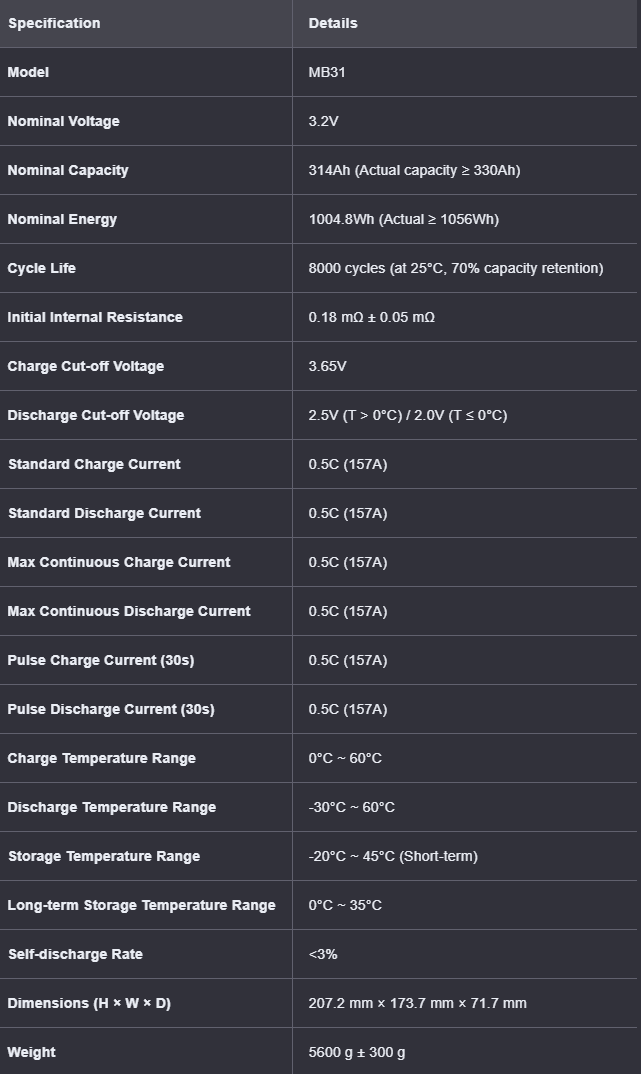The width and height of the screenshot is (641, 1074).
Task: Select the <3% self-discharge rate value
Action: [323, 954]
